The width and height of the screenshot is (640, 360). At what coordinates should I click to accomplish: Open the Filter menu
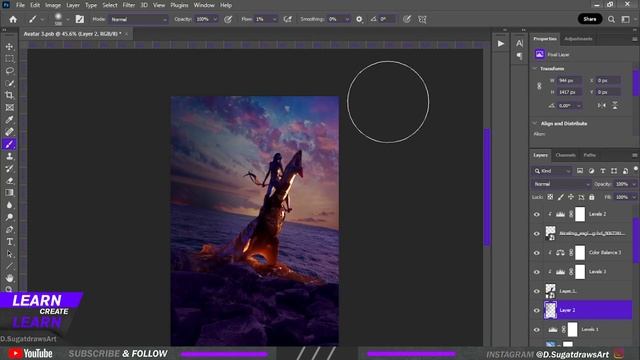[x=129, y=5]
